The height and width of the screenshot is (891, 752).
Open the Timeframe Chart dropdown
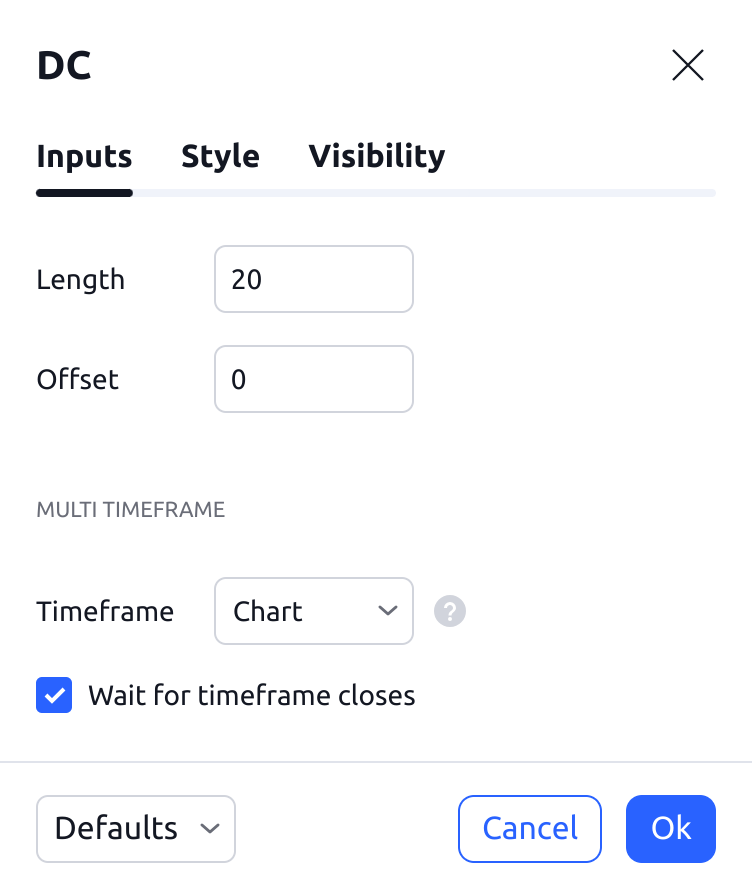313,611
